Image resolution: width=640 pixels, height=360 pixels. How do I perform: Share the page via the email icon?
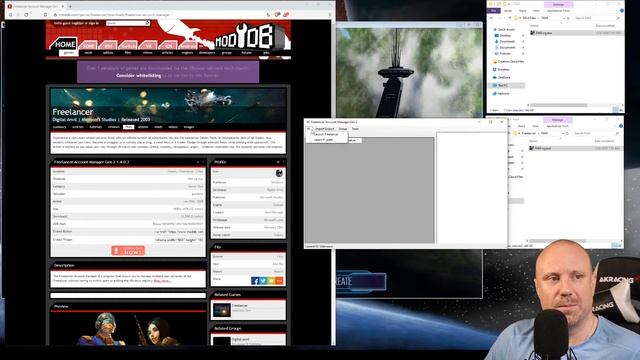click(x=271, y=281)
